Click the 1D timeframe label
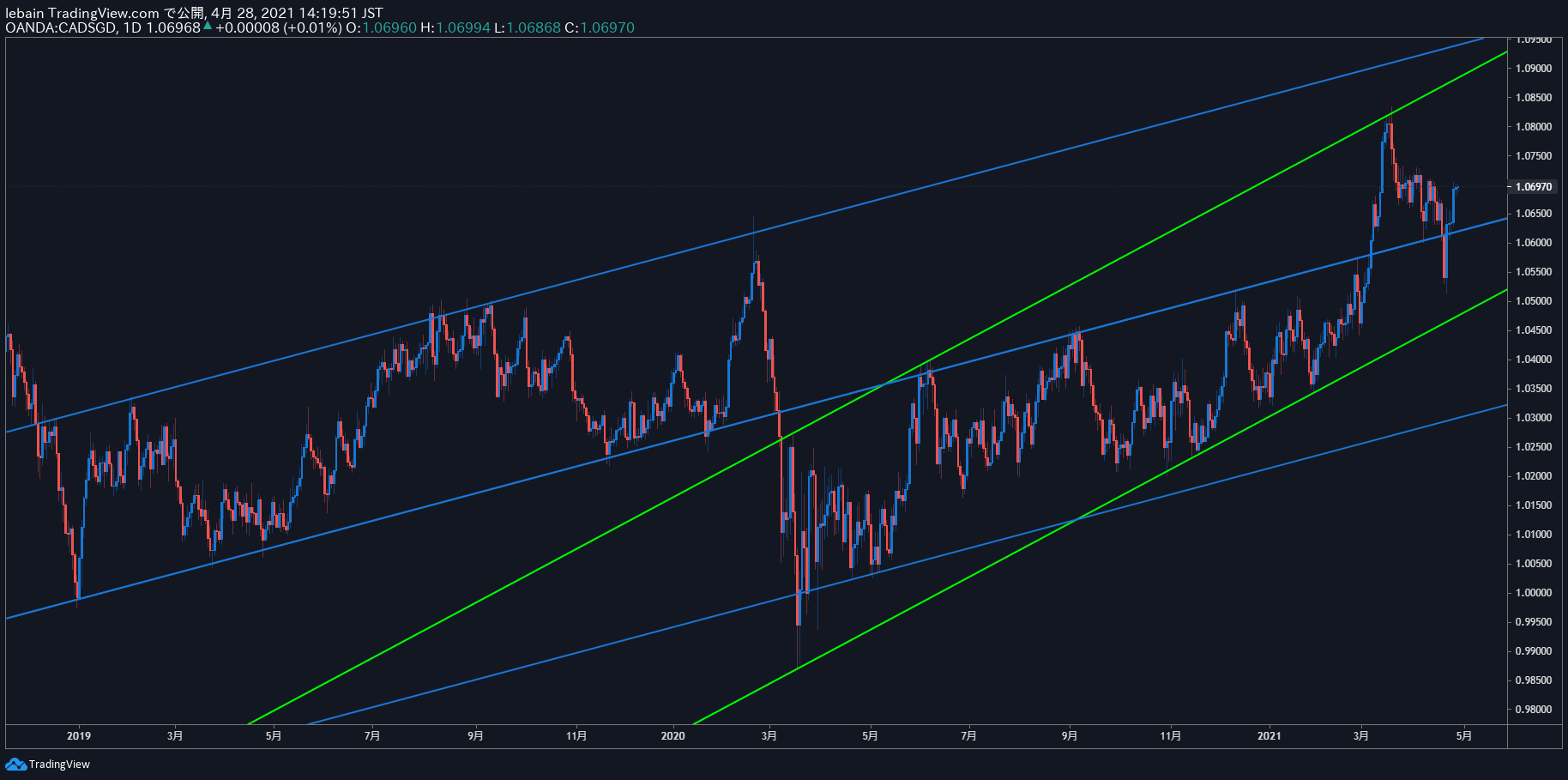 tap(132, 27)
